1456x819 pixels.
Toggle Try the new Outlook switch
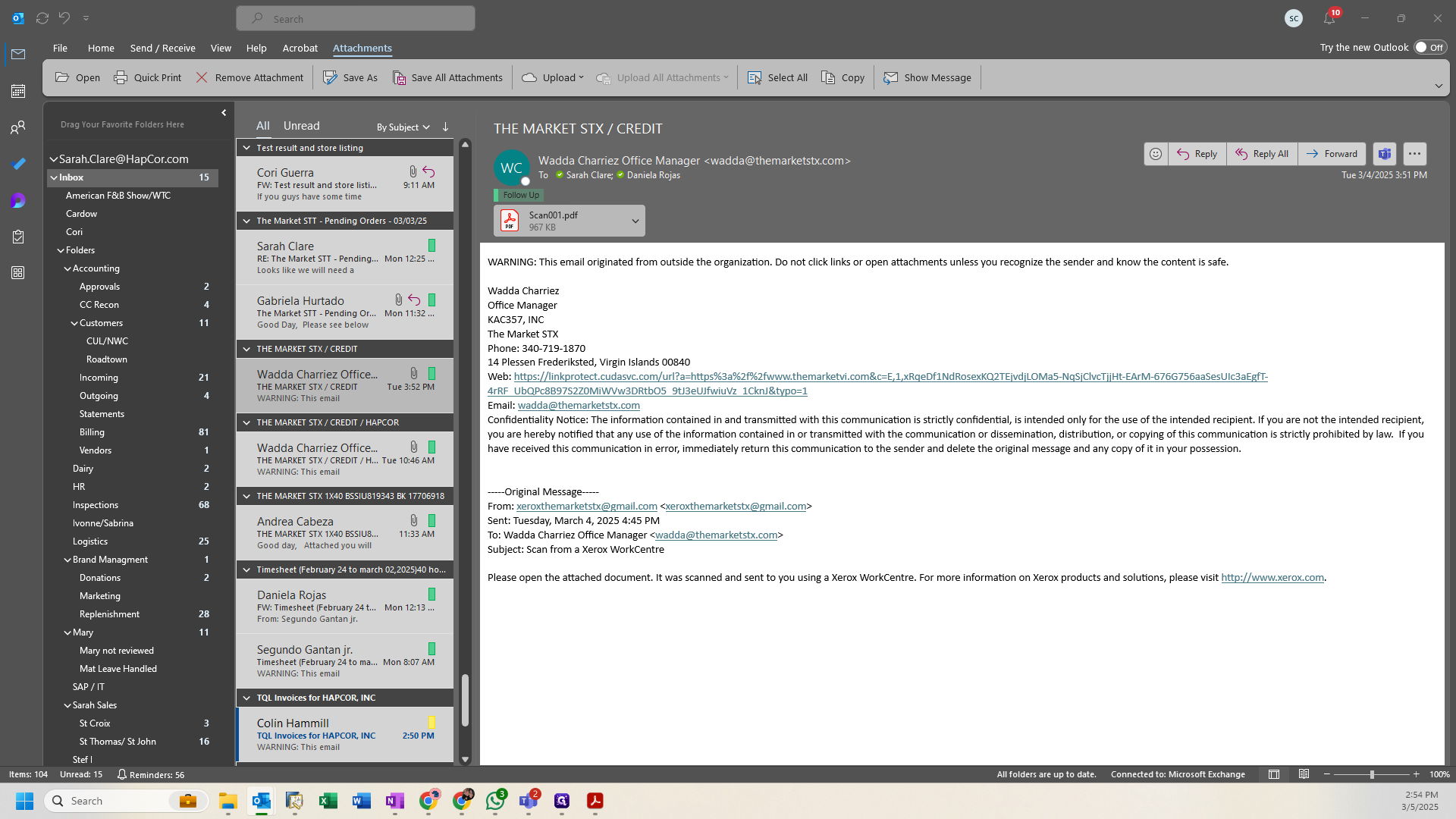[x=1430, y=47]
